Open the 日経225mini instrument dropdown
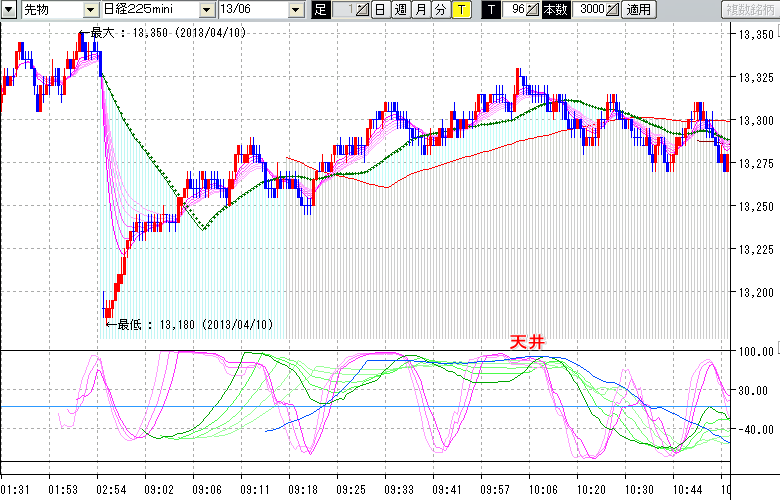 [207, 10]
